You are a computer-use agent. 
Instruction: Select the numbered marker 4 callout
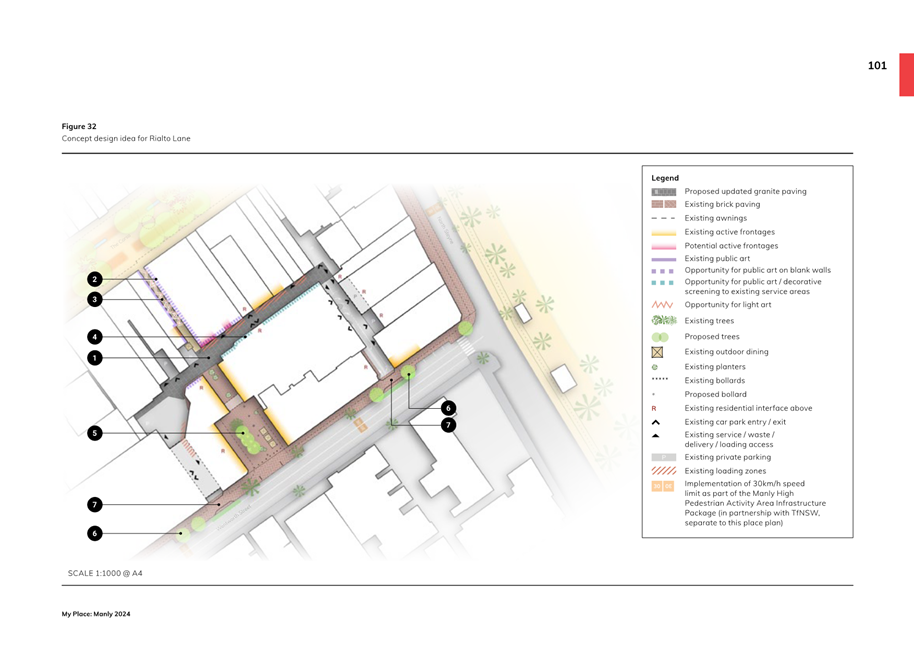[95, 337]
